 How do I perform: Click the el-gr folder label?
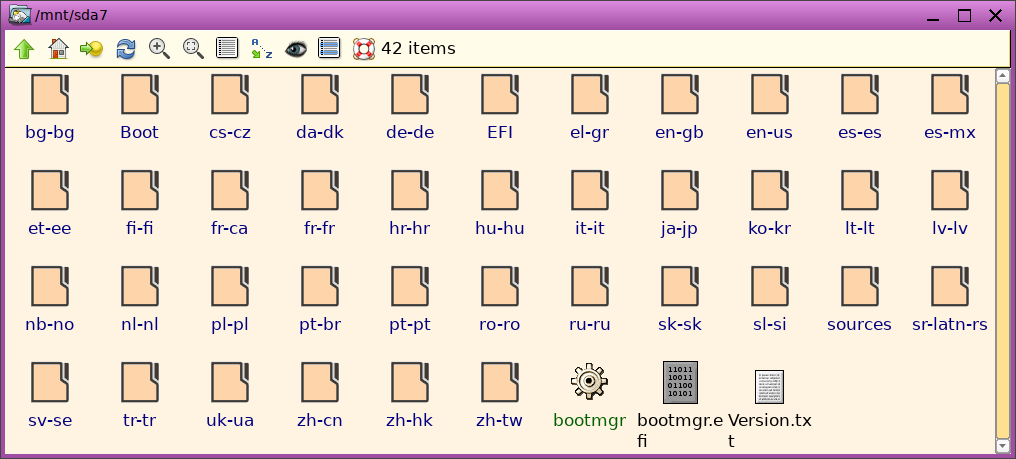pyautogui.click(x=590, y=133)
